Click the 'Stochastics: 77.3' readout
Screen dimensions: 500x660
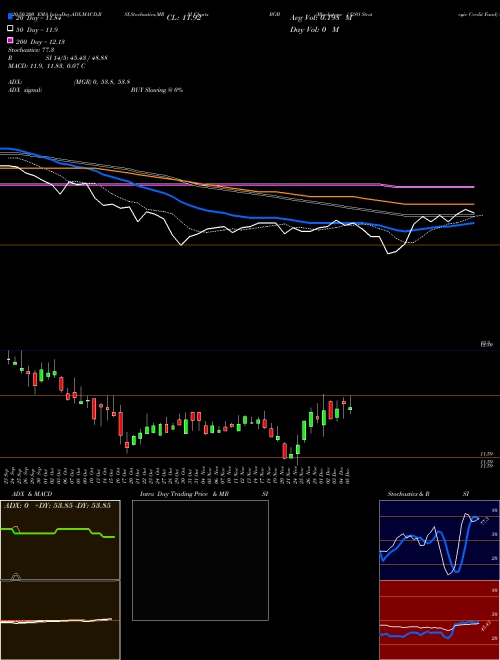pyautogui.click(x=31, y=50)
